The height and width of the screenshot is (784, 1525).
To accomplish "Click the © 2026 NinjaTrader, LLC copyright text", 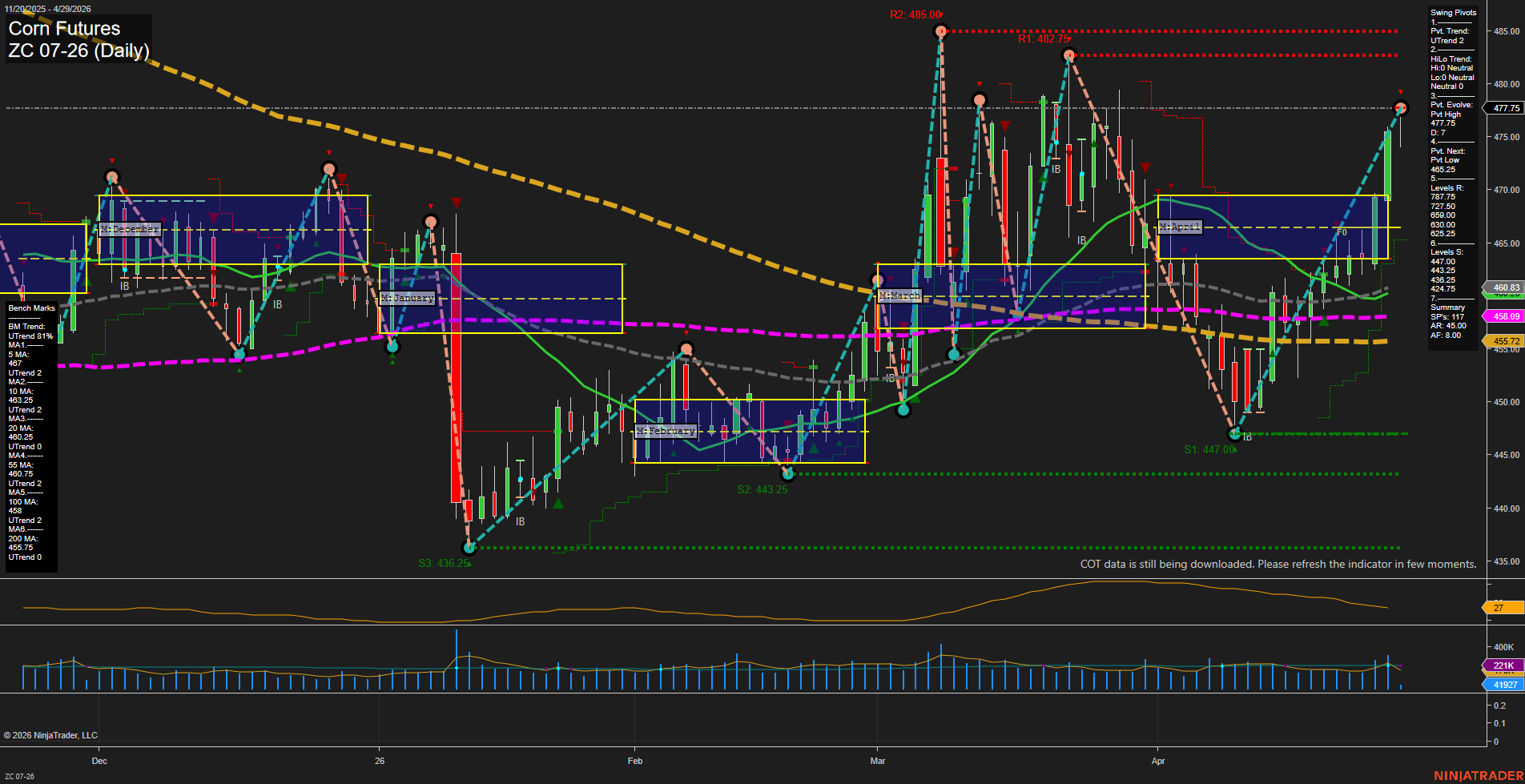I will click(51, 734).
